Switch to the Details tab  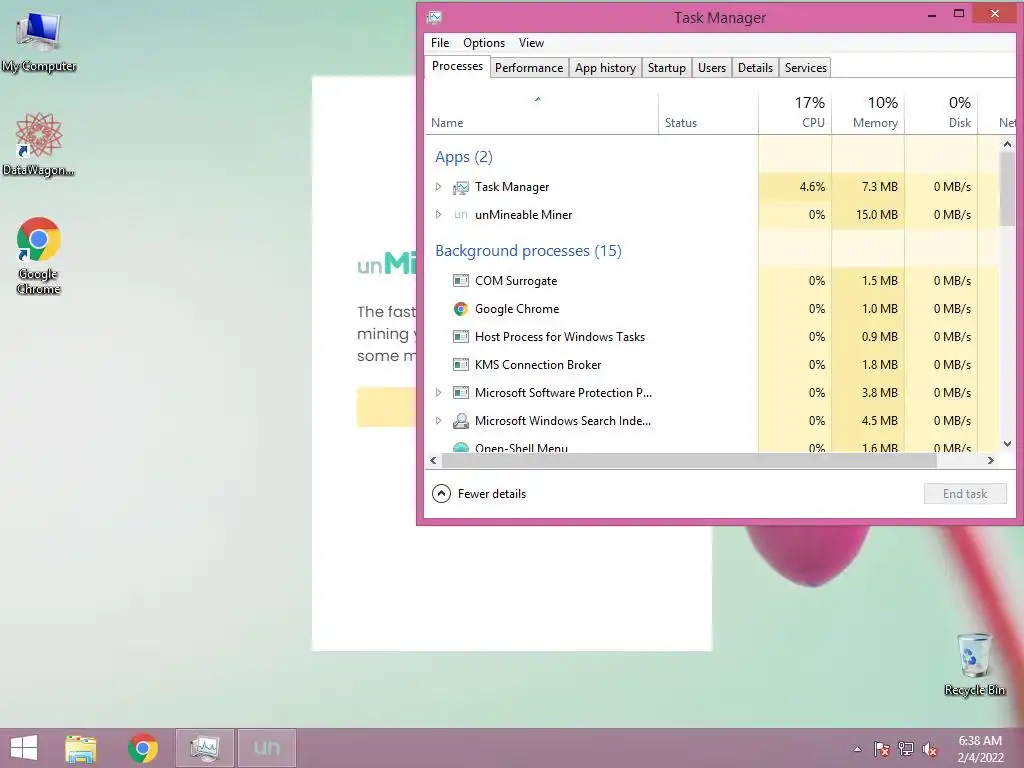[x=756, y=67]
